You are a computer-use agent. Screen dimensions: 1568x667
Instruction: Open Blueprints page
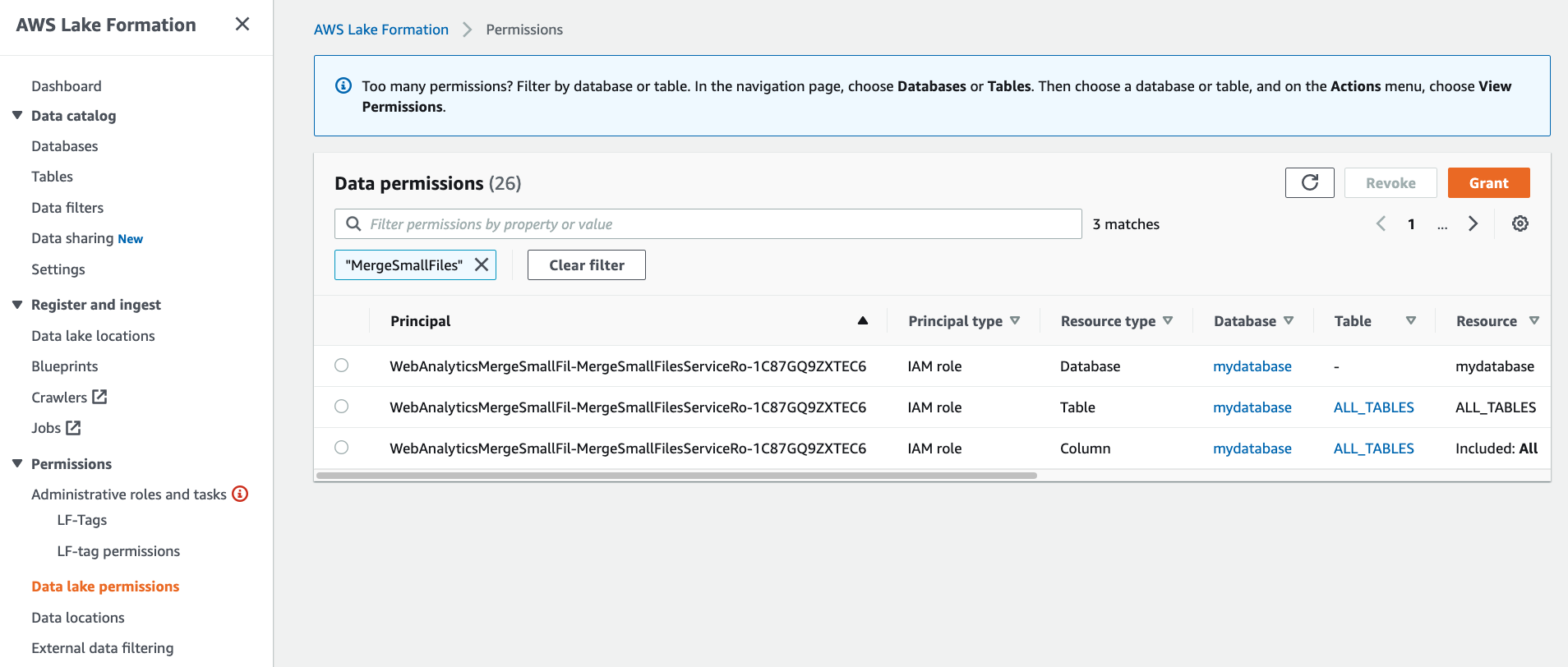[65, 366]
